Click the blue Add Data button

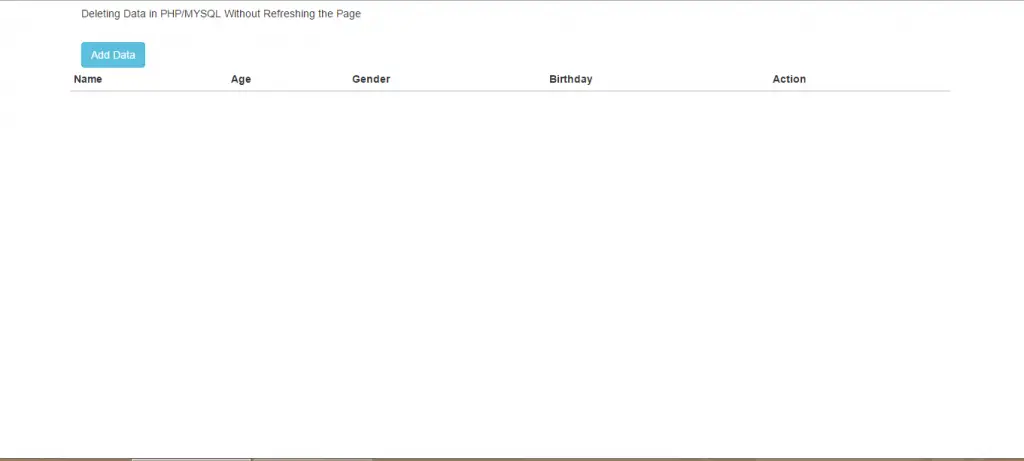coord(113,55)
